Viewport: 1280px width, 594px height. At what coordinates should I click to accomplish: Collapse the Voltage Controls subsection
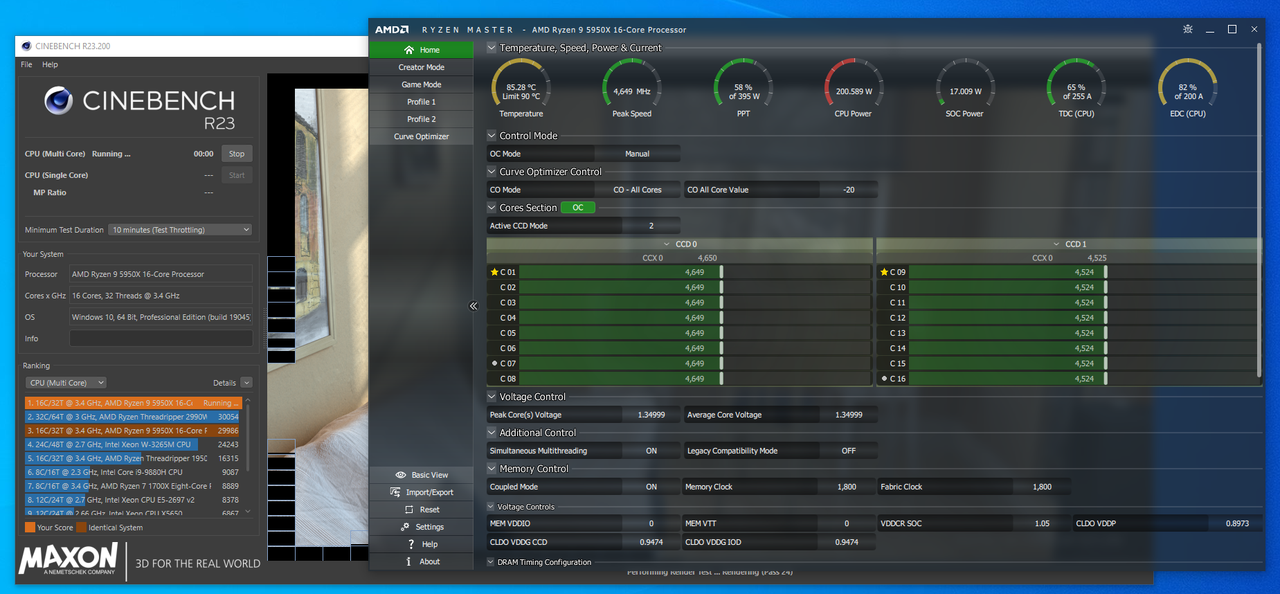click(491, 507)
